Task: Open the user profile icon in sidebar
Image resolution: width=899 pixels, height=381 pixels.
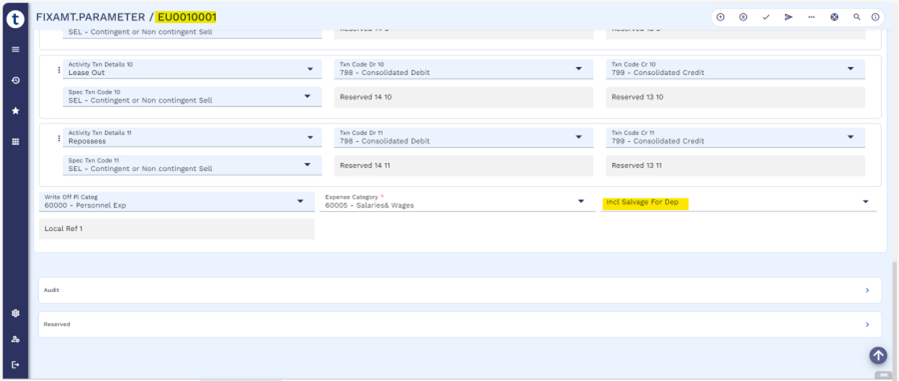Action: [x=15, y=339]
